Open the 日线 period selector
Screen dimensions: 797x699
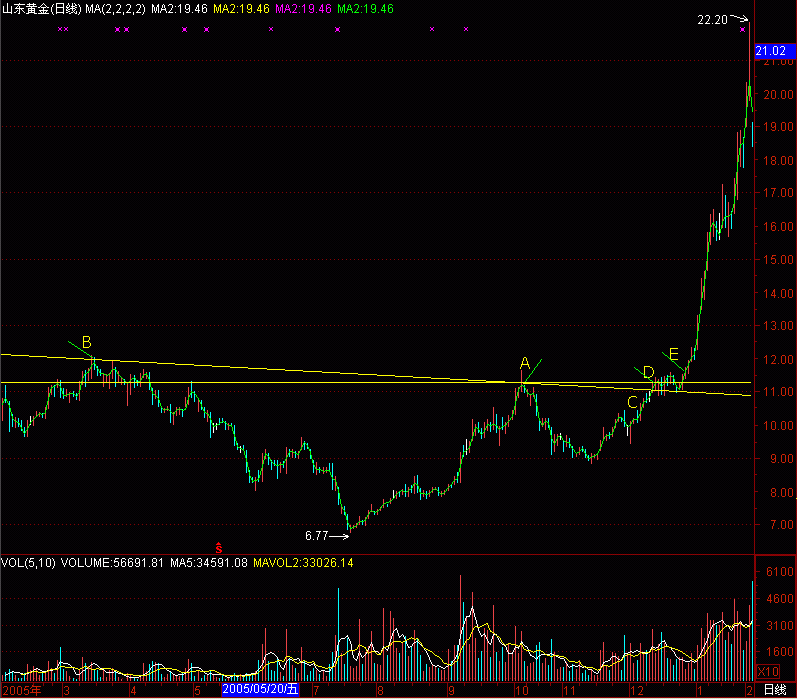pos(774,690)
